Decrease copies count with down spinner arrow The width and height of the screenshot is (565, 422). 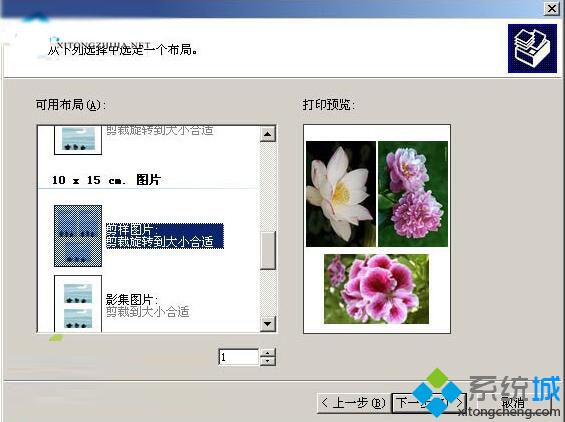268,361
